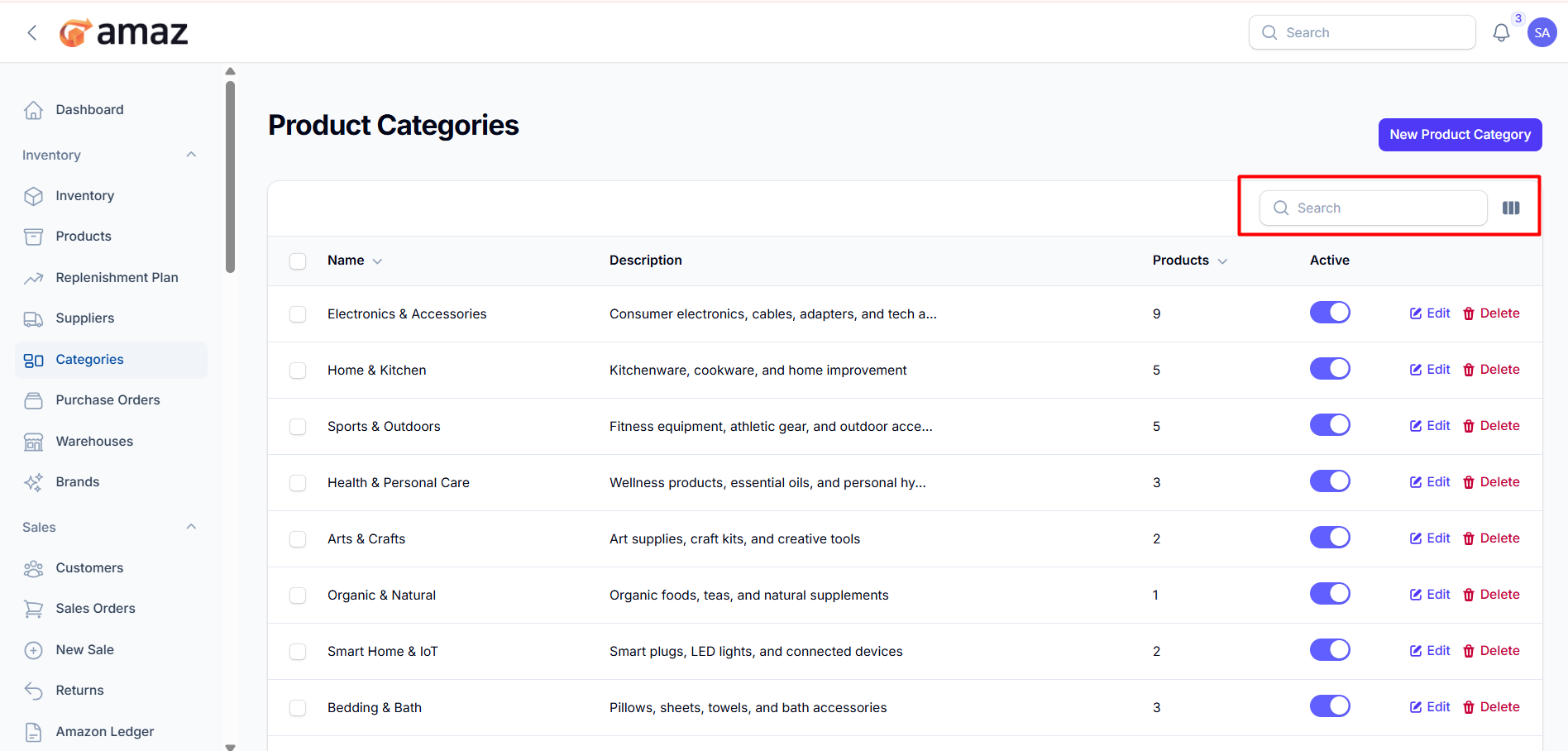The width and height of the screenshot is (1568, 751).
Task: Sort by the Products column chevron
Action: [x=1222, y=261]
